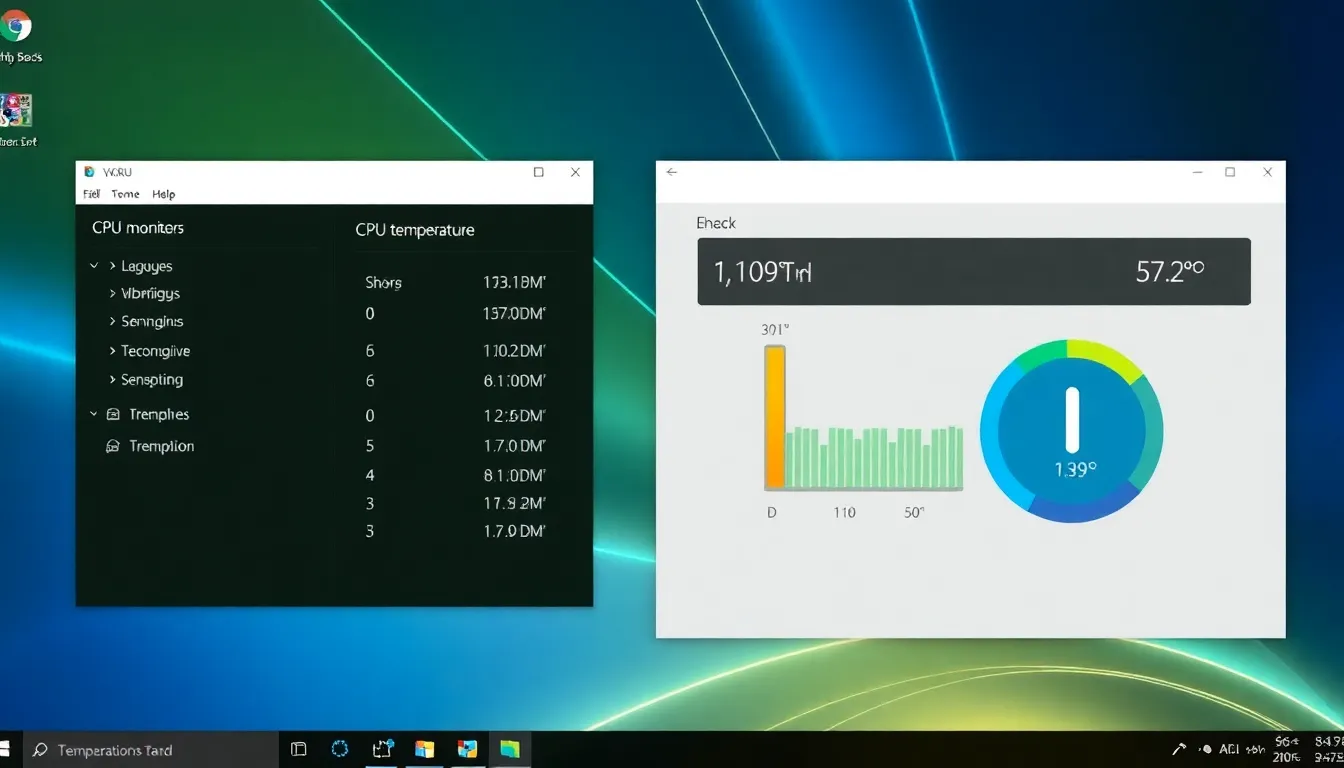Click the 12:6DM' temperature value
1344x768 pixels.
(514, 416)
